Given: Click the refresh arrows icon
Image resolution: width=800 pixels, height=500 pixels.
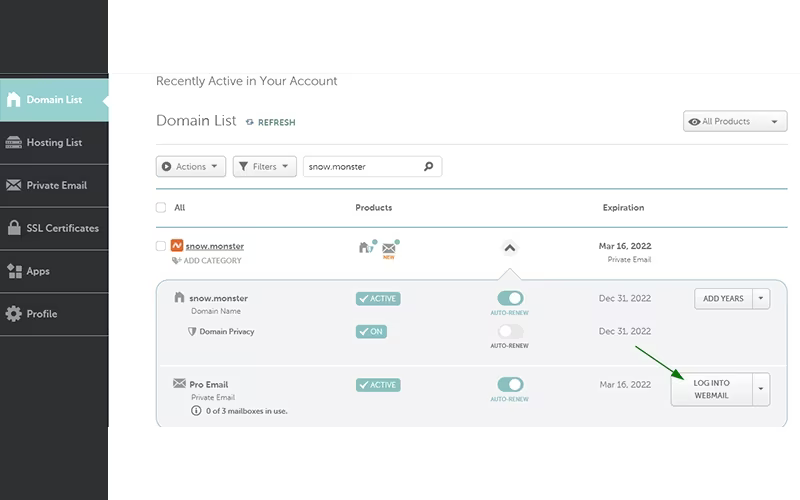Looking at the screenshot, I should (x=249, y=122).
